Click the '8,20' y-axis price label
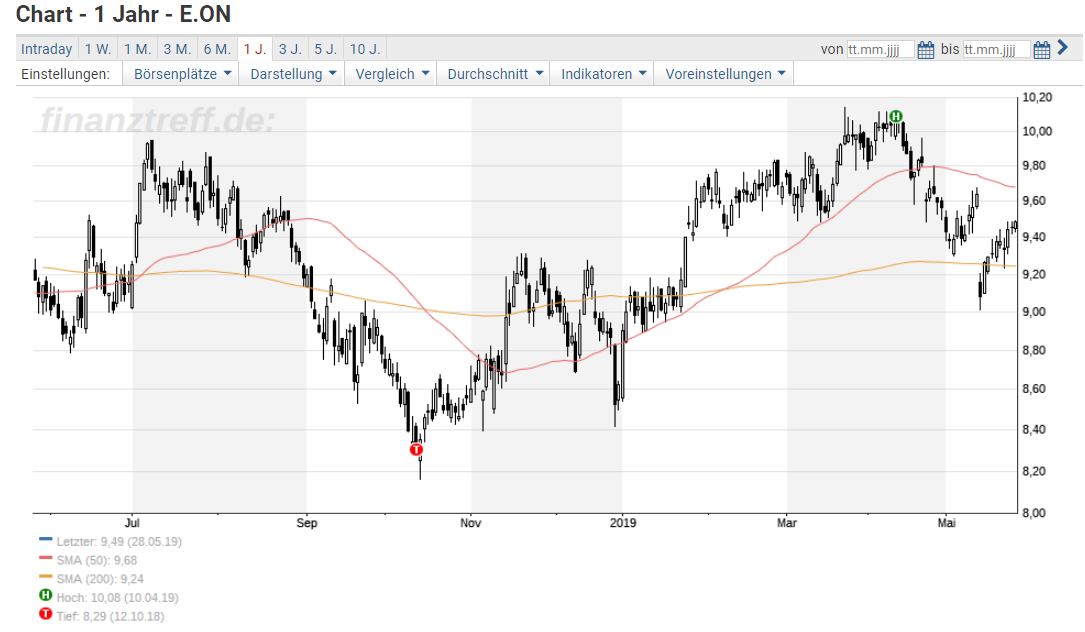 pos(1034,471)
